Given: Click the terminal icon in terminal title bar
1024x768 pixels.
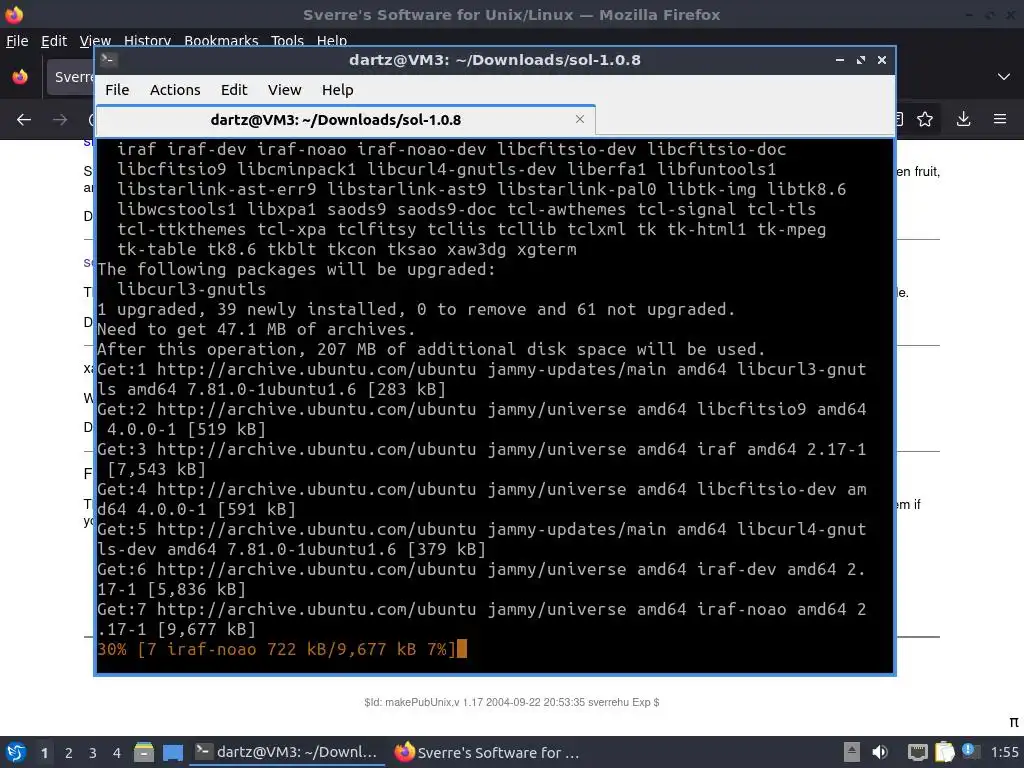Looking at the screenshot, I should coord(108,59).
